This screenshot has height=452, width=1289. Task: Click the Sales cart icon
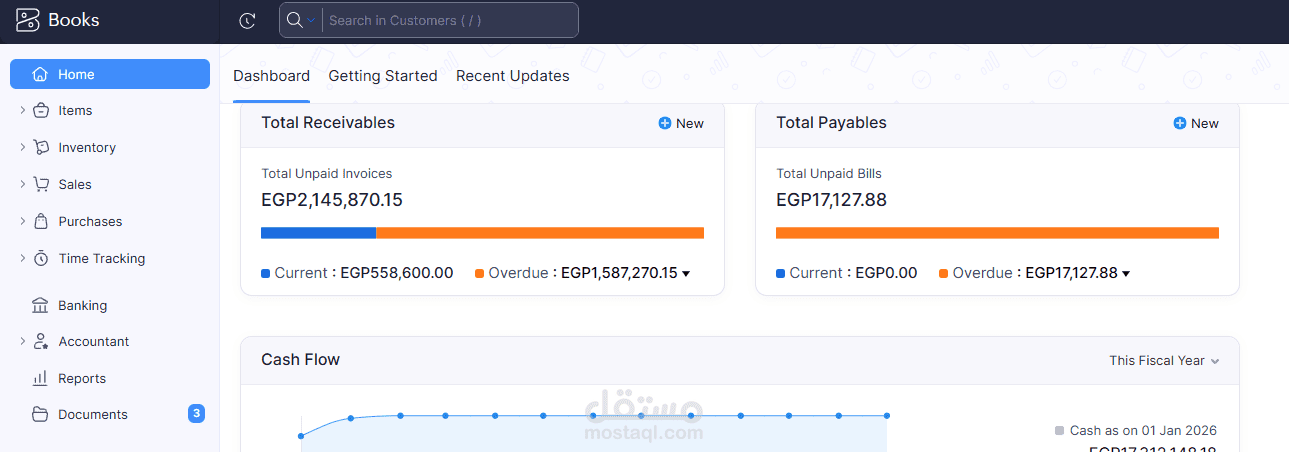40,185
